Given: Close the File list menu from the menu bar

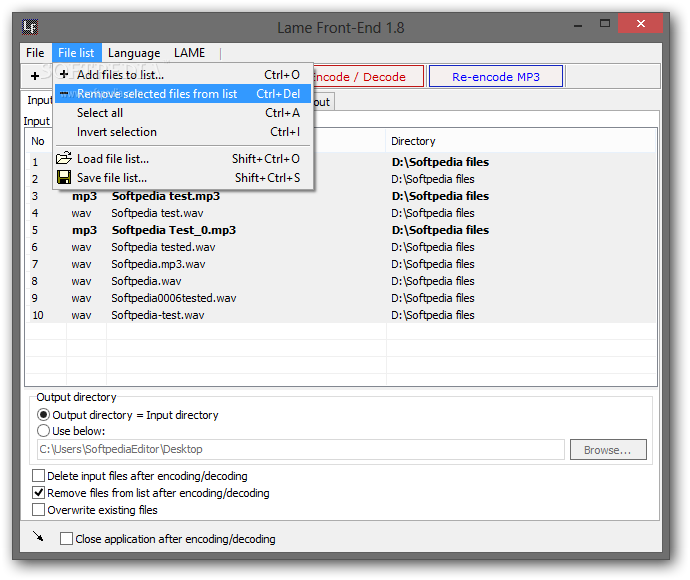Looking at the screenshot, I should 77,53.
